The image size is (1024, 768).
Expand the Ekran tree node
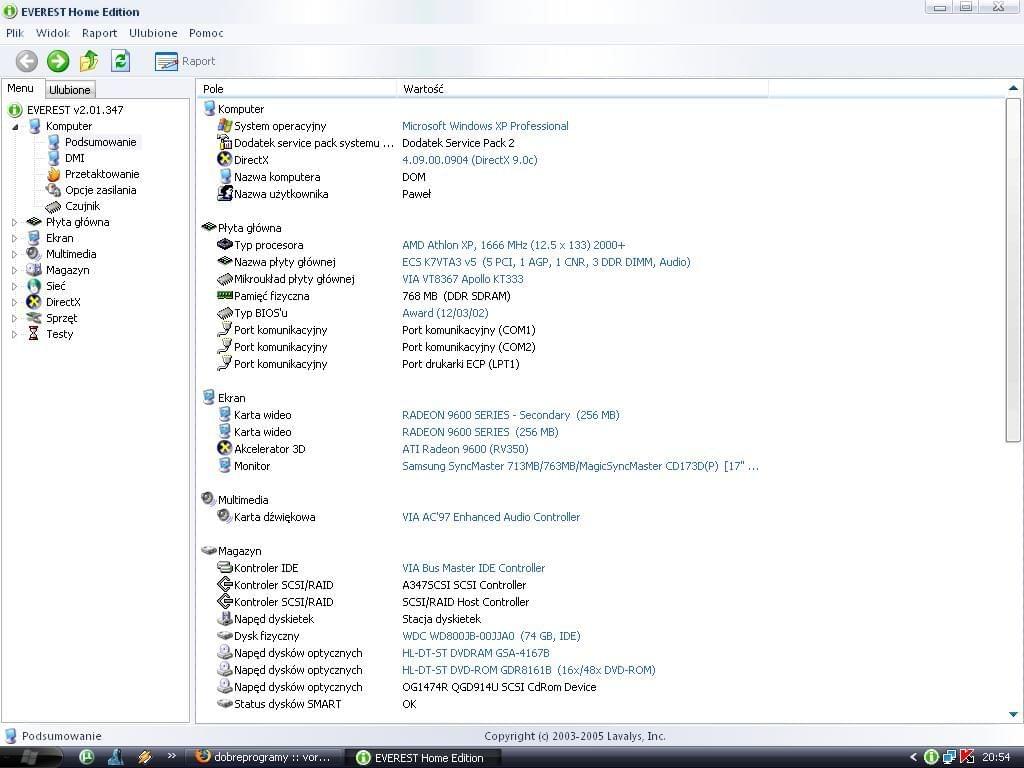pos(14,238)
